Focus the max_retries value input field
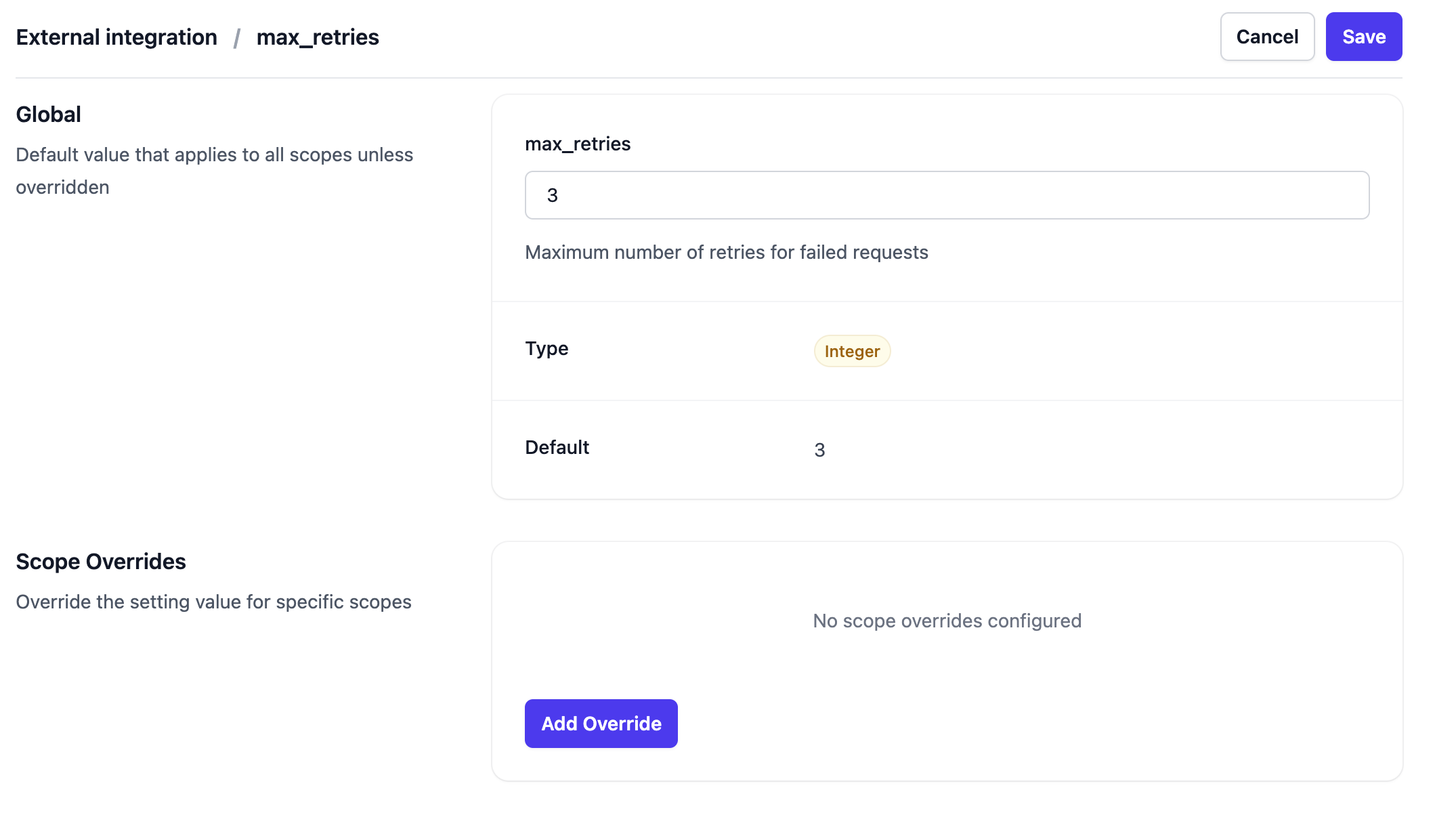The height and width of the screenshot is (832, 1456). (947, 195)
